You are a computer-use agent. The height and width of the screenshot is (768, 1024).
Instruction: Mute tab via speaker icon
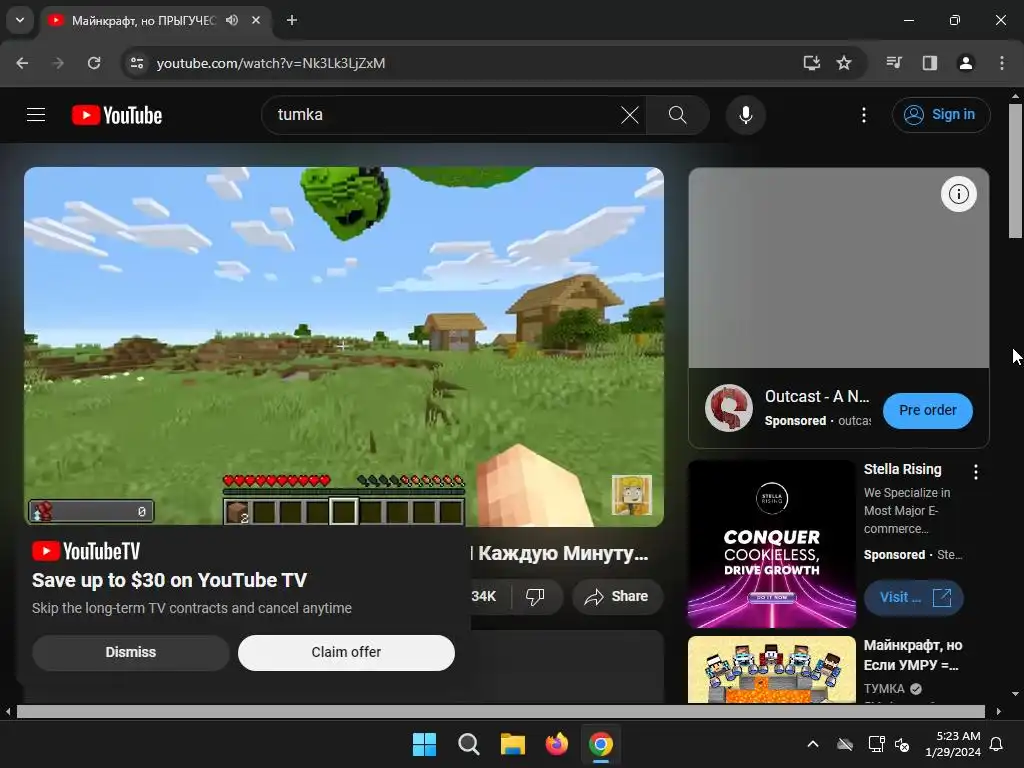(x=232, y=20)
